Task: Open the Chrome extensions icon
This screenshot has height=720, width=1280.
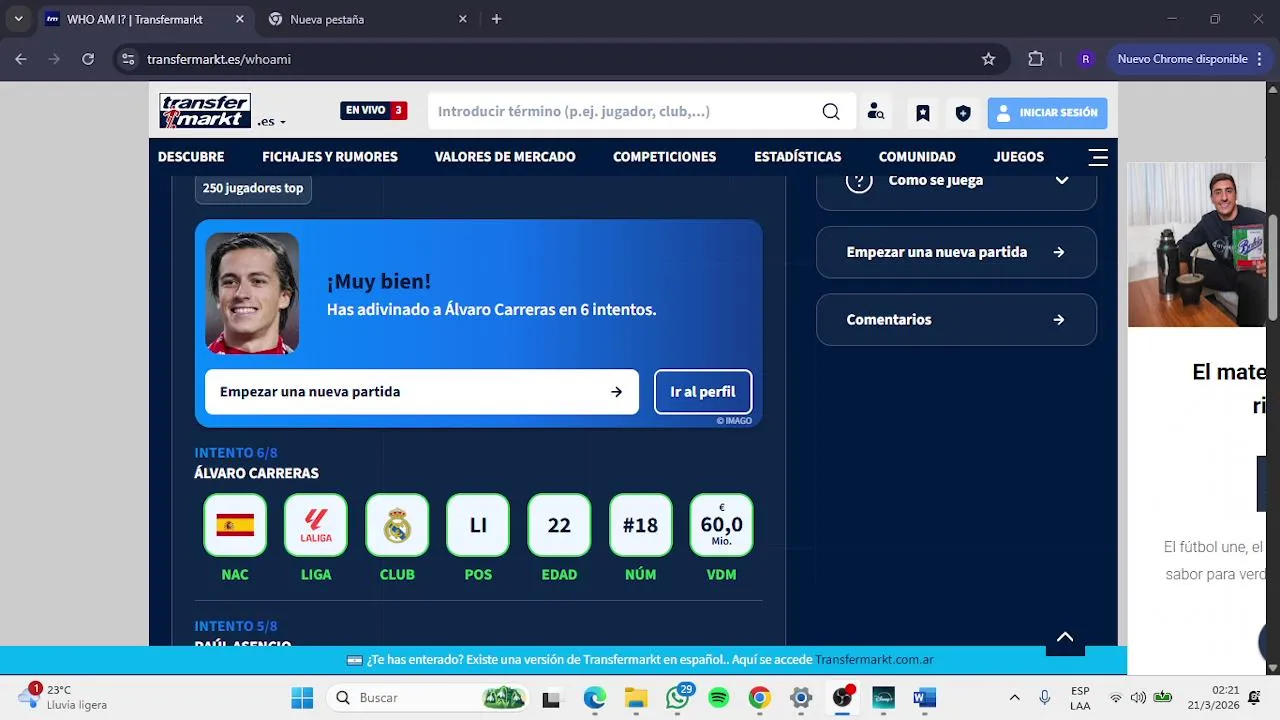Action: coord(1036,59)
